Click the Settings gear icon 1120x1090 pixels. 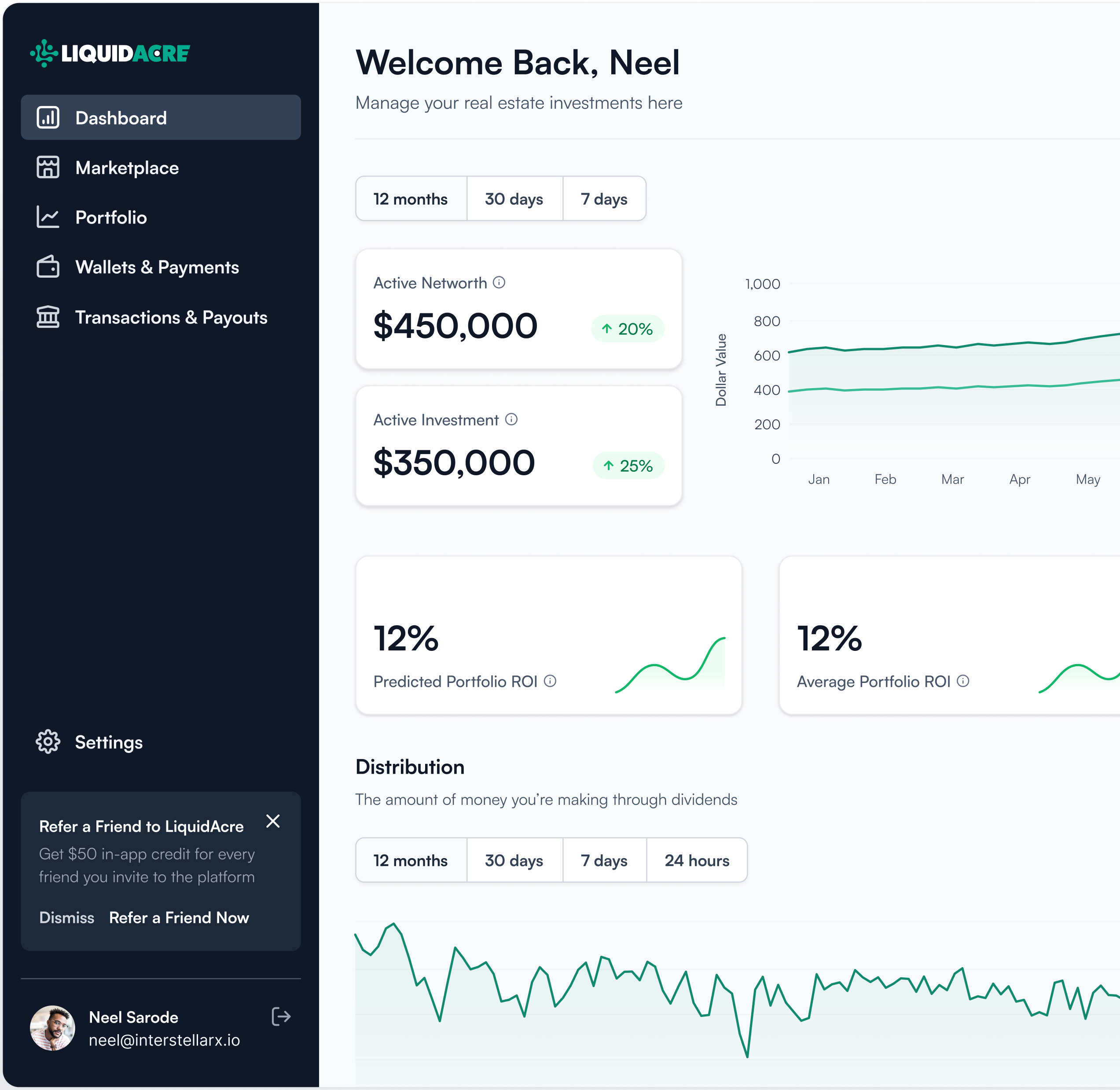(x=48, y=742)
